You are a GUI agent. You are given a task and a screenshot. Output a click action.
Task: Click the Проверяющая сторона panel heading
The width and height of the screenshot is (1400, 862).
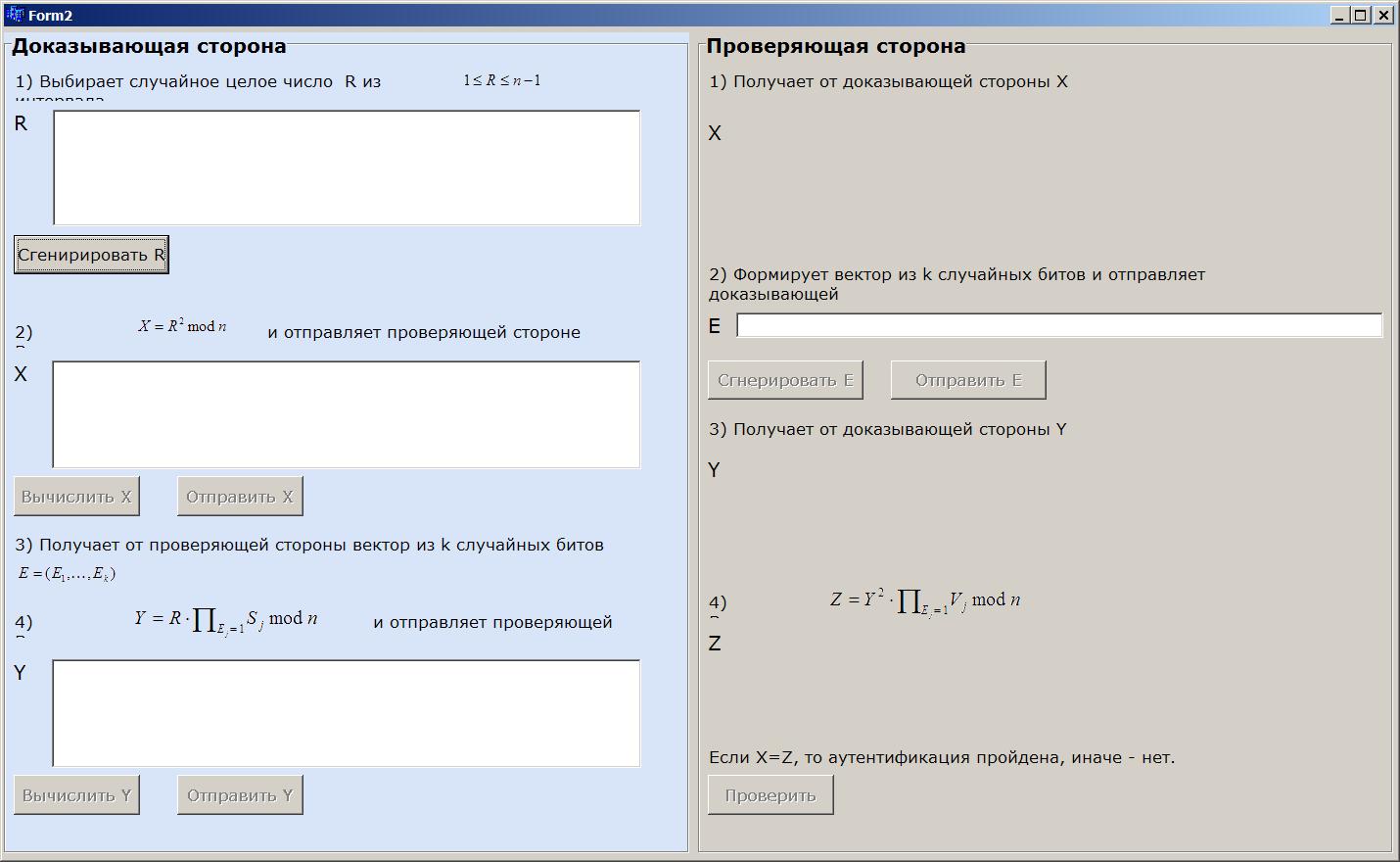(835, 46)
